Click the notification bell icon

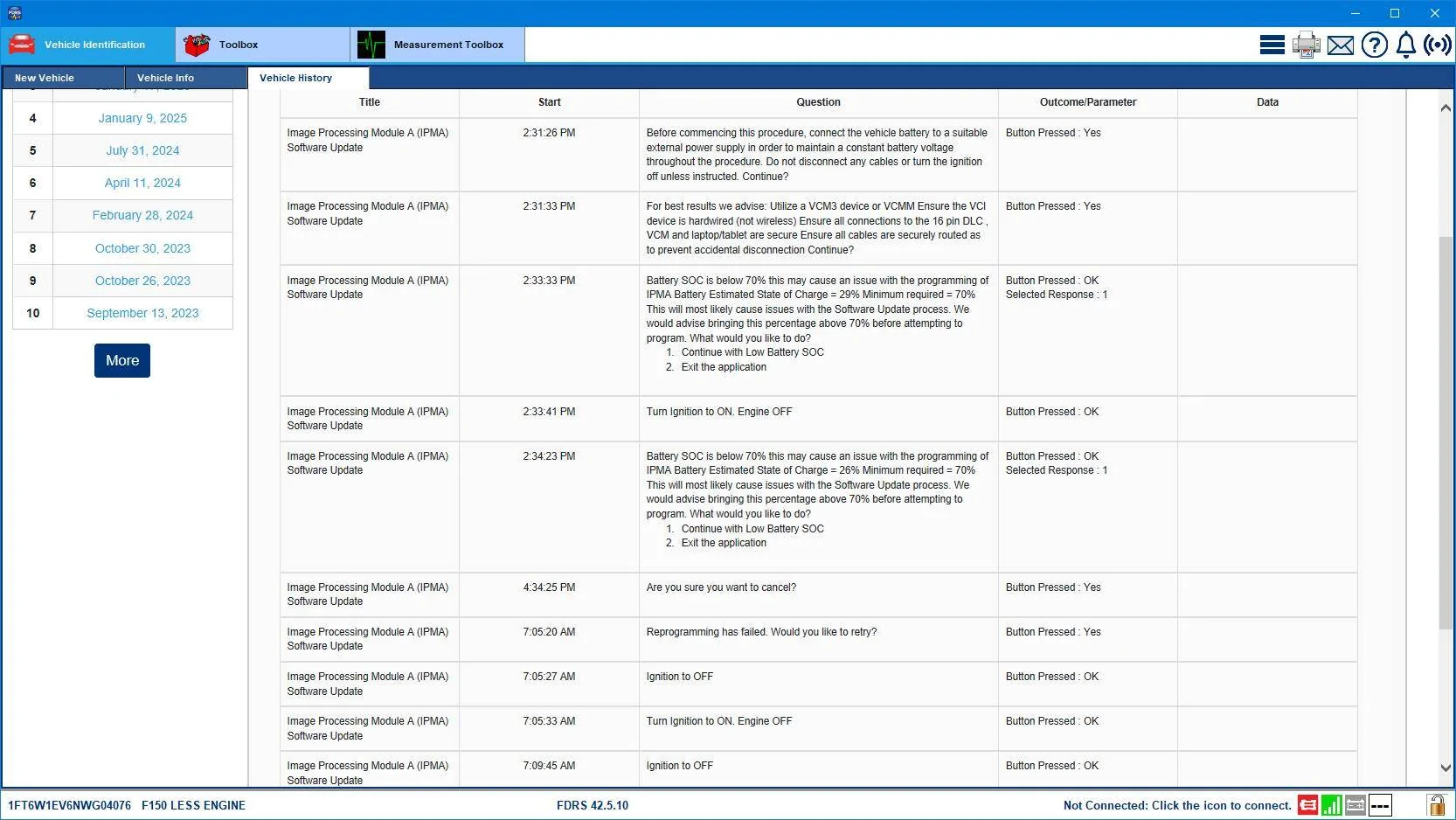pos(1405,45)
